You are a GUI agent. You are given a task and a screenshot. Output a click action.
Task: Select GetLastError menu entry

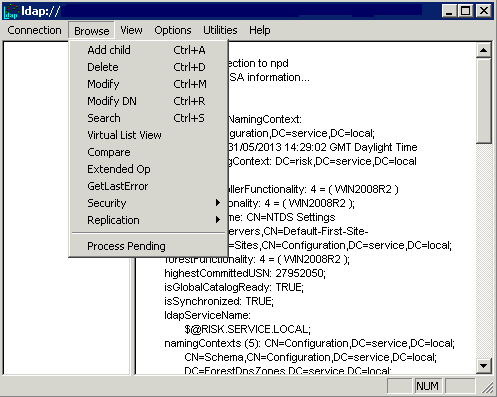point(148,186)
